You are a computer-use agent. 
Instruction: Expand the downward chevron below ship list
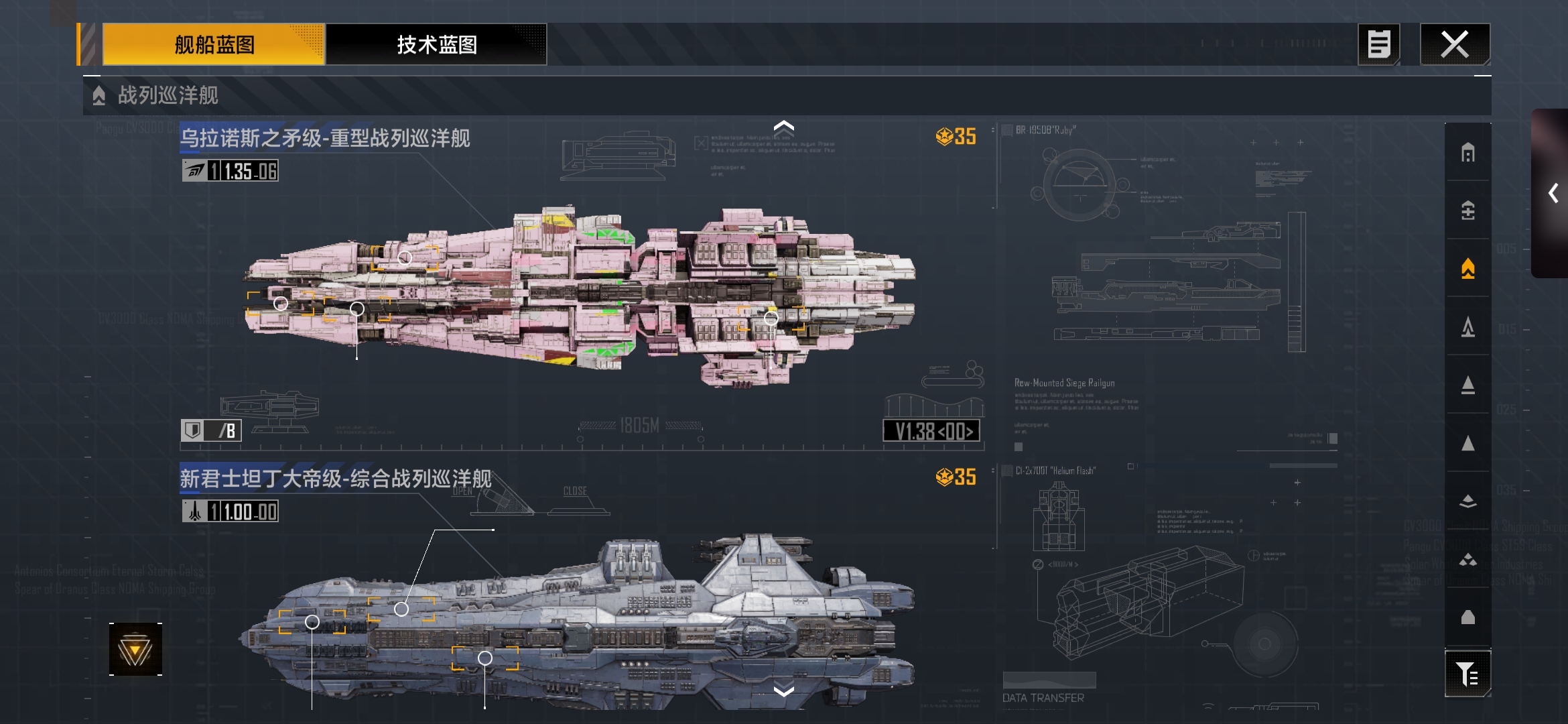(783, 690)
